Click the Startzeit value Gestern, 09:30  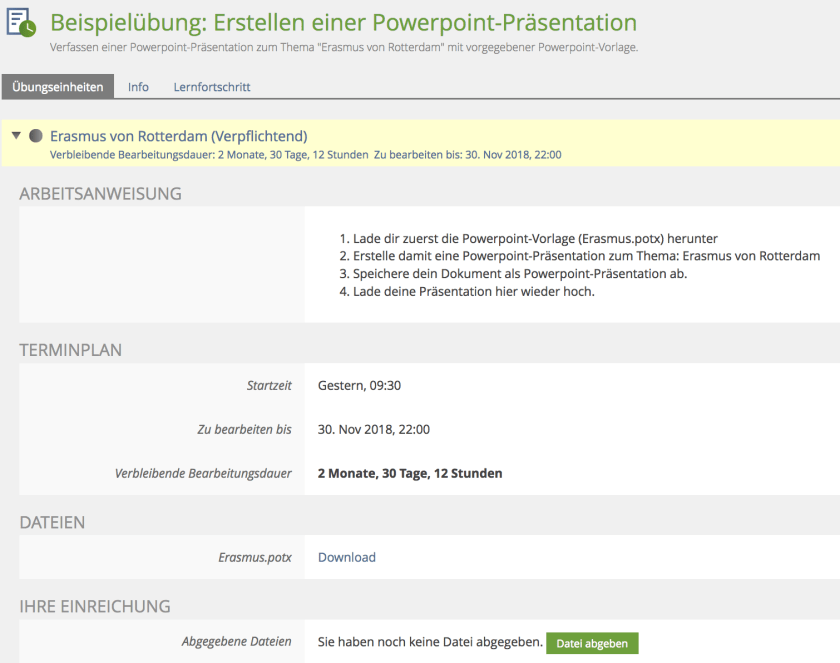(360, 384)
